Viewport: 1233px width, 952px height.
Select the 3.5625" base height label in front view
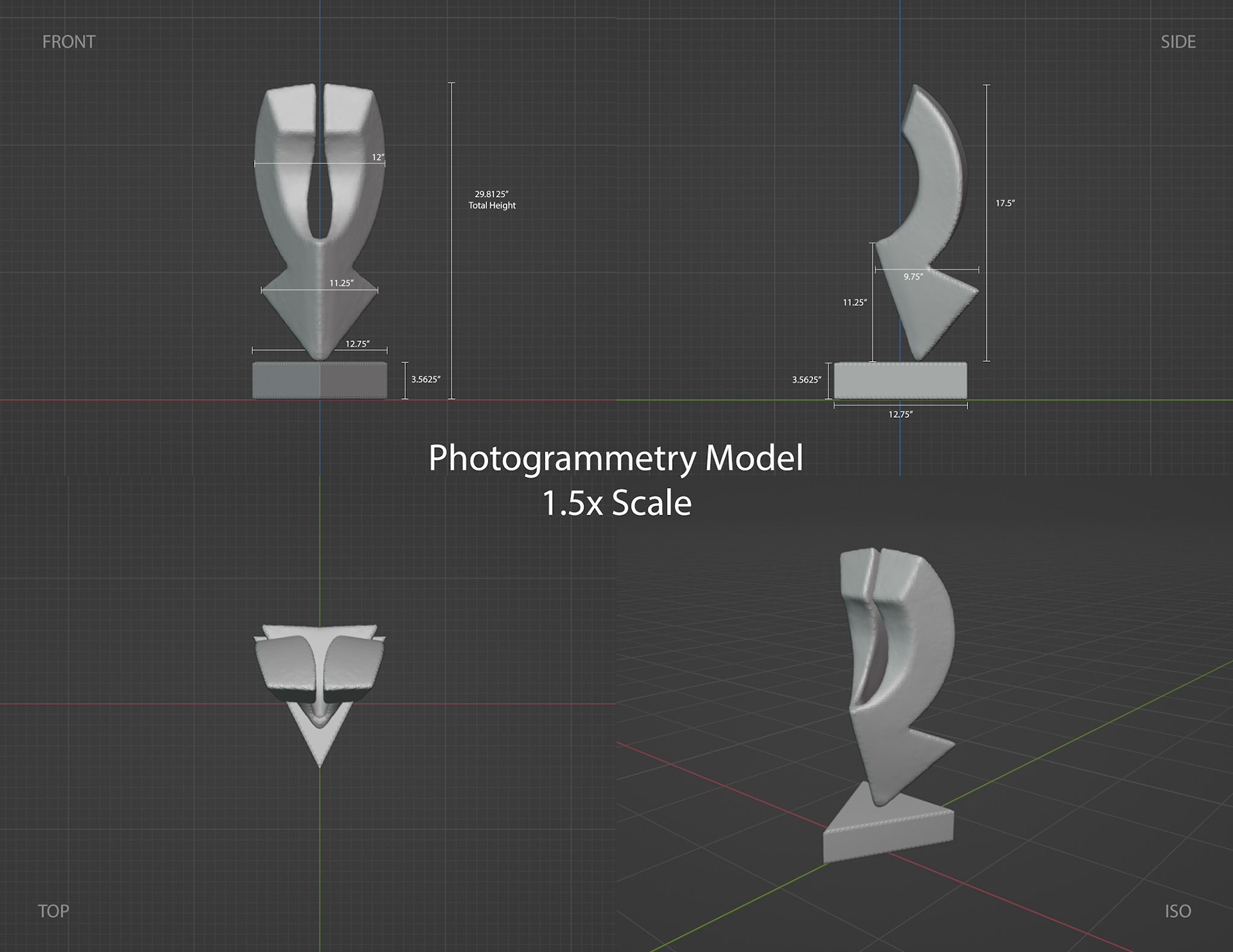(x=426, y=379)
